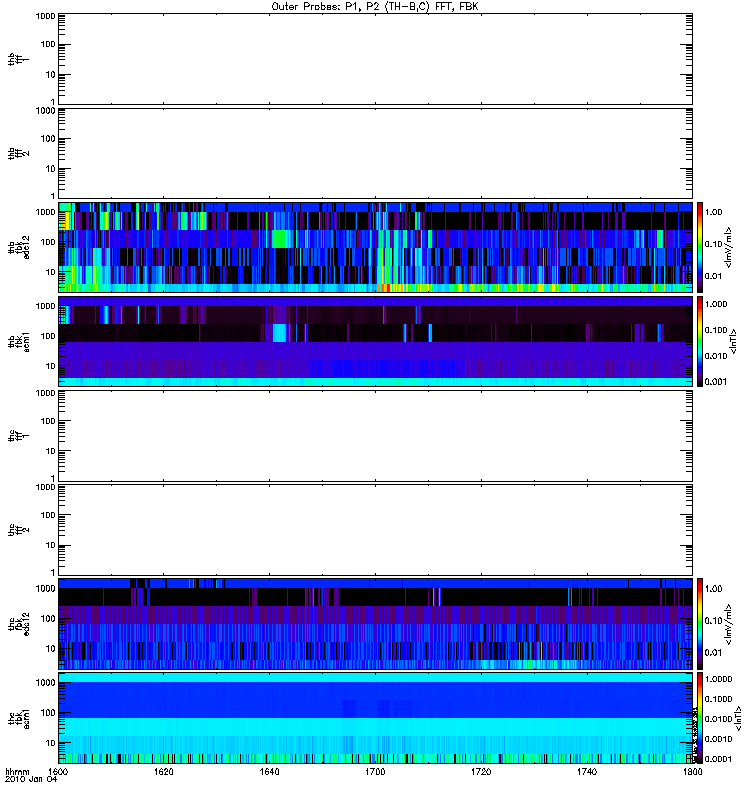This screenshot has height=800, width=750.
Task: Click inside the thb fbk edc12 spectrogram
Action: 375,247
